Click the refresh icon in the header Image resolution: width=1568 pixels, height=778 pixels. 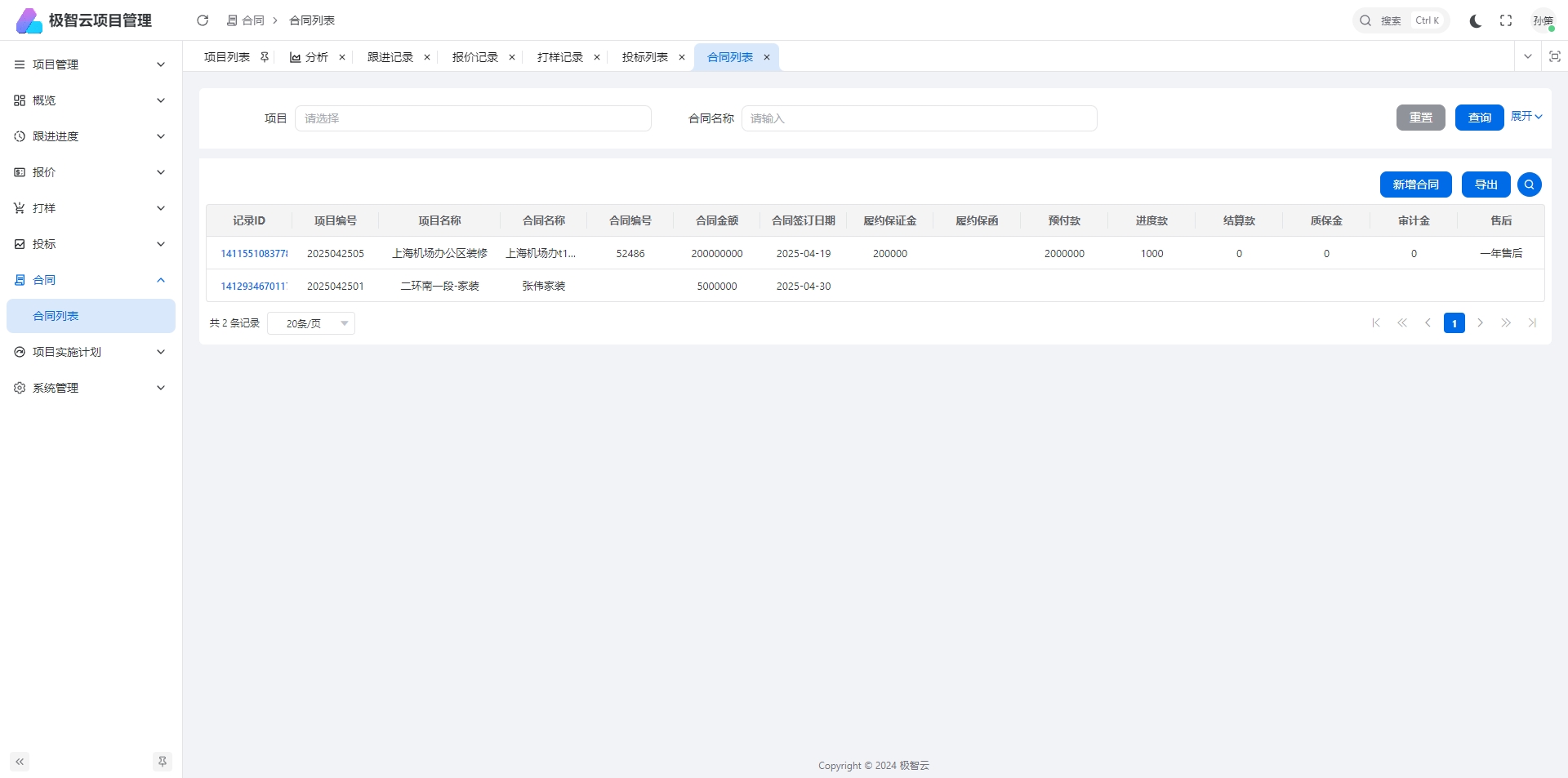click(203, 20)
